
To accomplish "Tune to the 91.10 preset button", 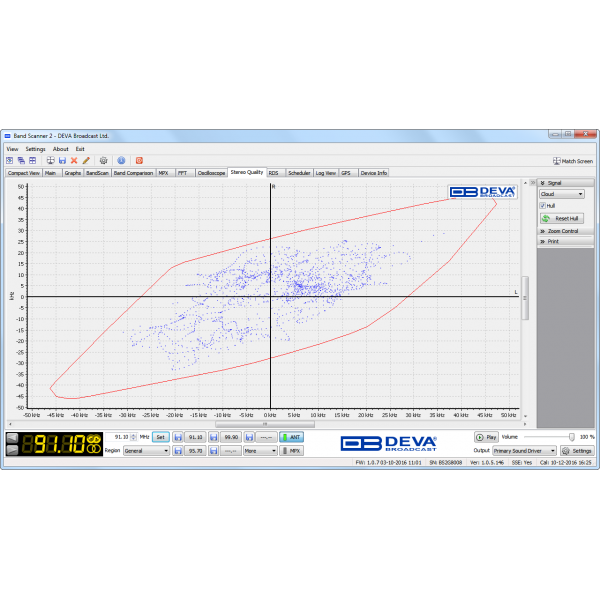I will pos(196,437).
